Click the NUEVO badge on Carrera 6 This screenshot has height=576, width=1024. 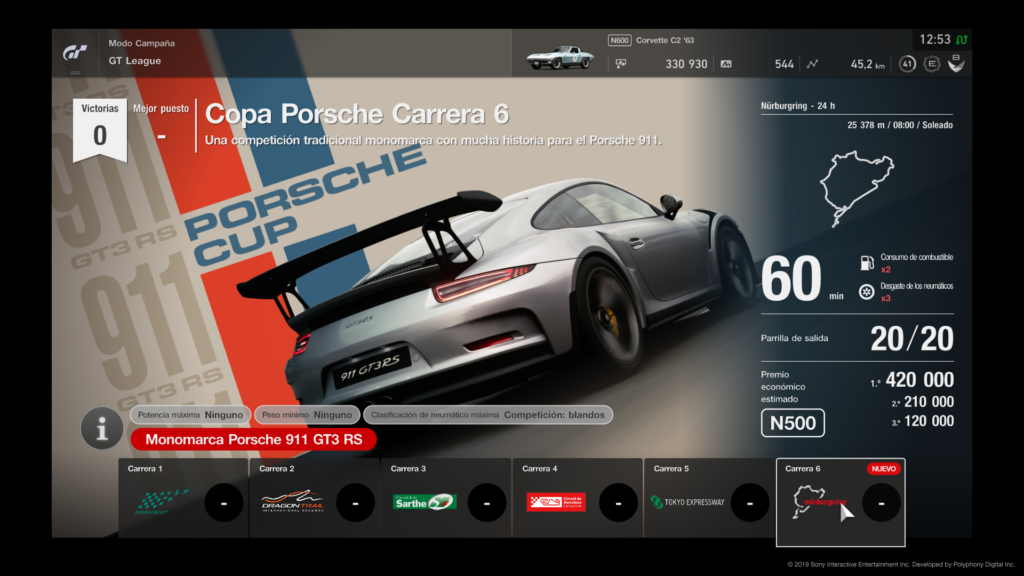[884, 469]
